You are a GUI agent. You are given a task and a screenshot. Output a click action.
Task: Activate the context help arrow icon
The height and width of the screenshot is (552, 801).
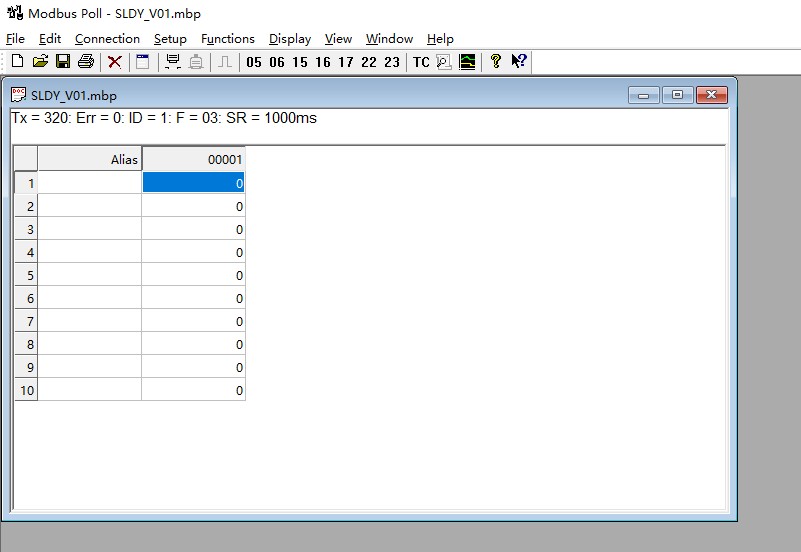coord(519,61)
